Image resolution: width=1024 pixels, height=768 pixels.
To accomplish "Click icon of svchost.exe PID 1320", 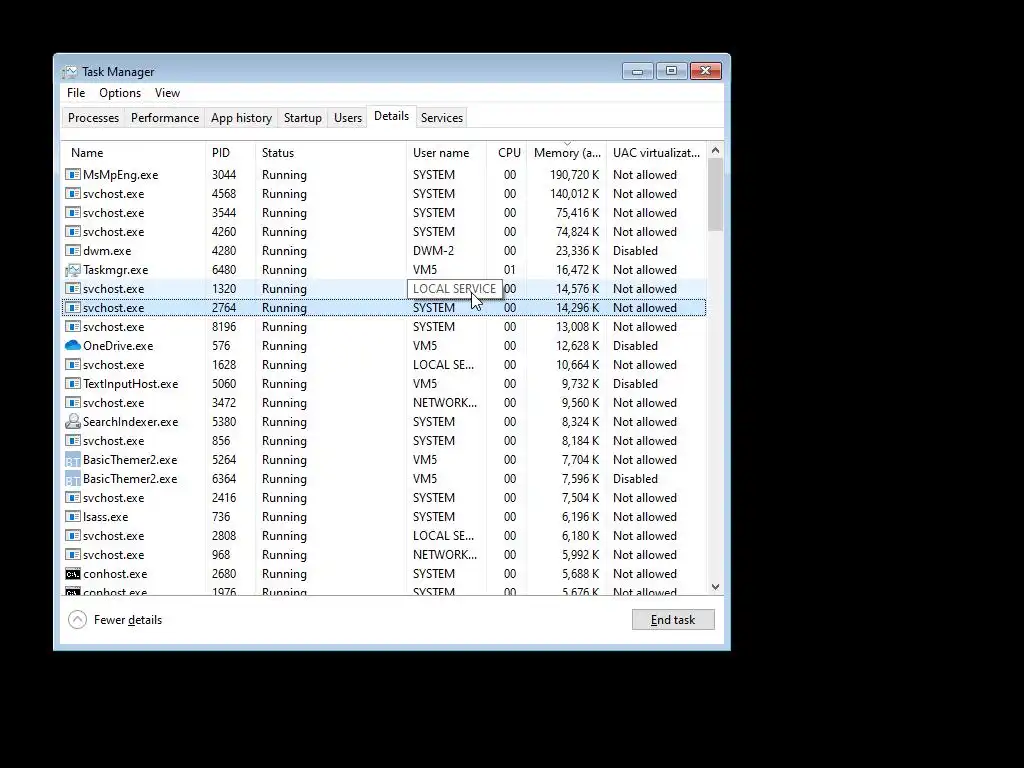I will [72, 289].
